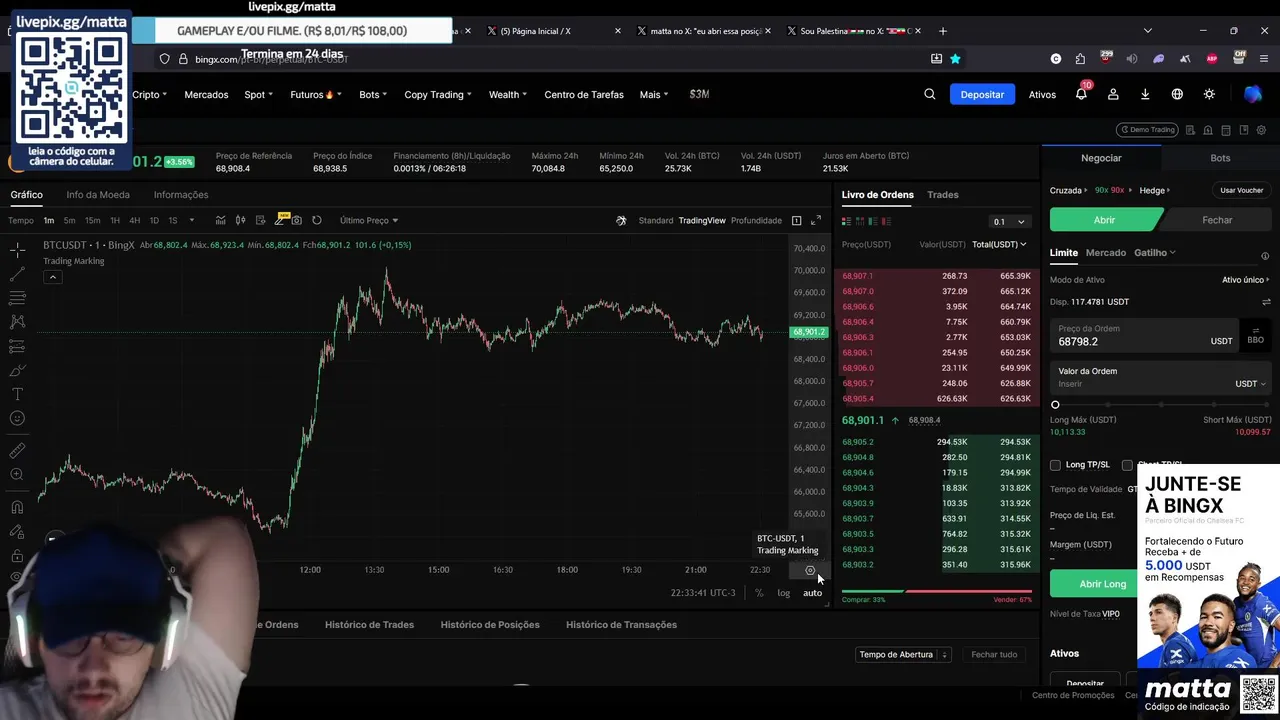Toggle lock all drawing tools
Viewport: 1280px width, 720px height.
17,555
